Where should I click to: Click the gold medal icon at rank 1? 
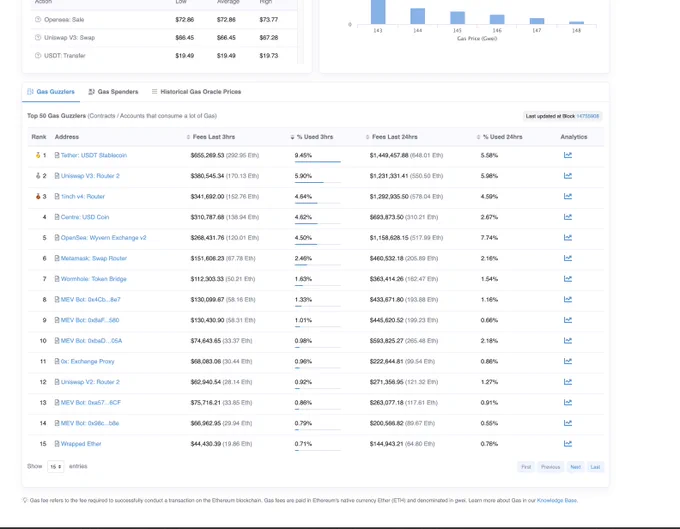tap(38, 155)
